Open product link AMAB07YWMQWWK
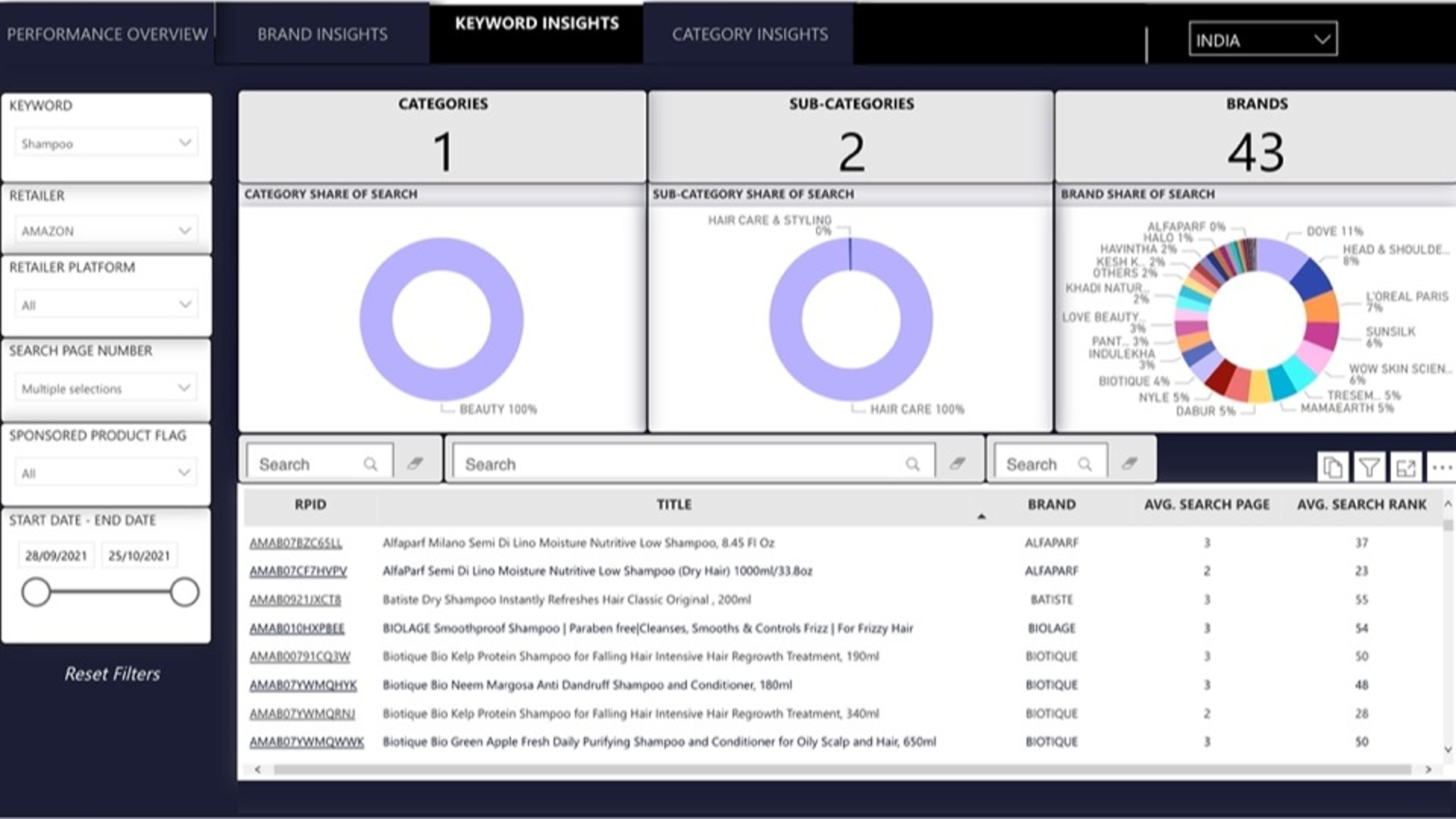The image size is (1456, 819). tap(306, 742)
